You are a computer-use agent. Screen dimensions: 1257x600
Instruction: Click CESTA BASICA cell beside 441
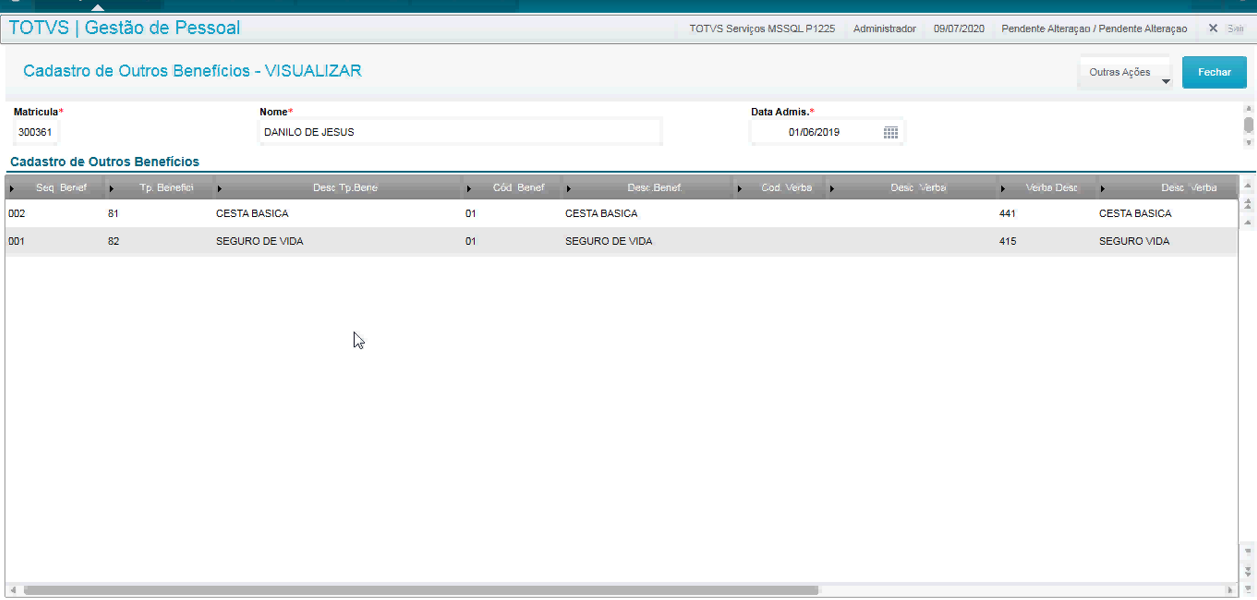click(1135, 214)
